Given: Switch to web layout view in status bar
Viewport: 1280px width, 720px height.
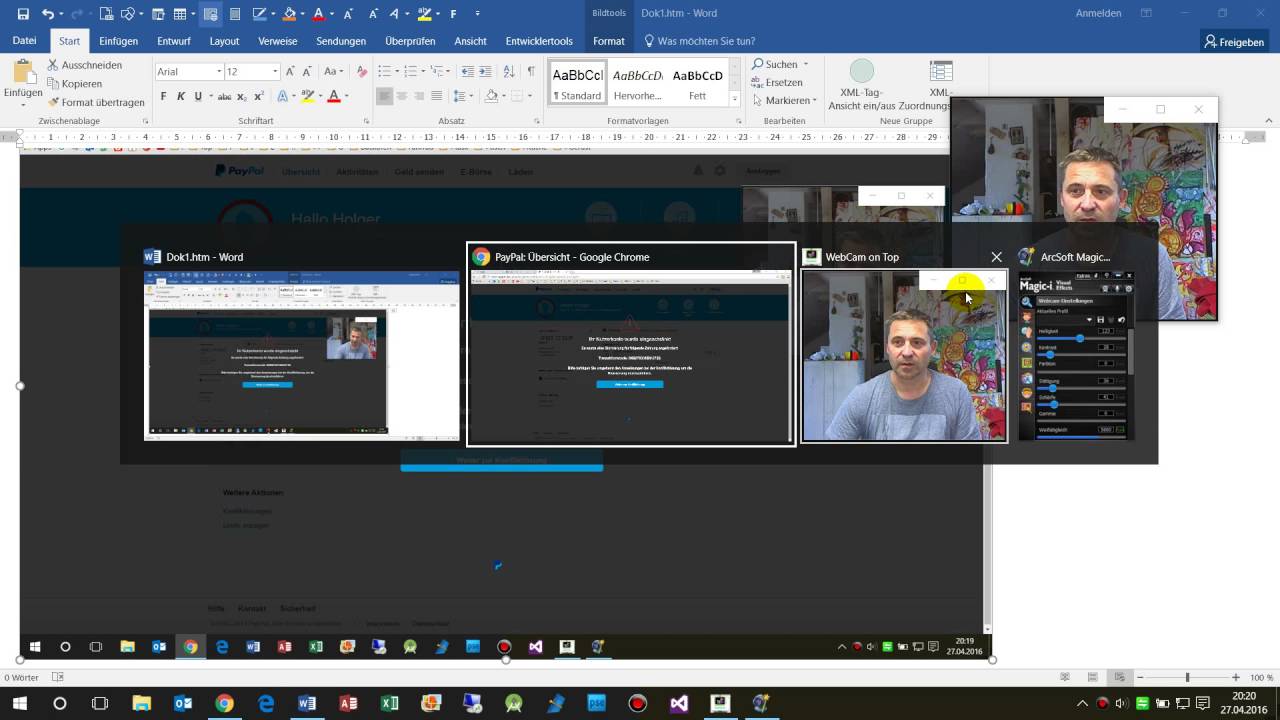Looking at the screenshot, I should 1120,677.
